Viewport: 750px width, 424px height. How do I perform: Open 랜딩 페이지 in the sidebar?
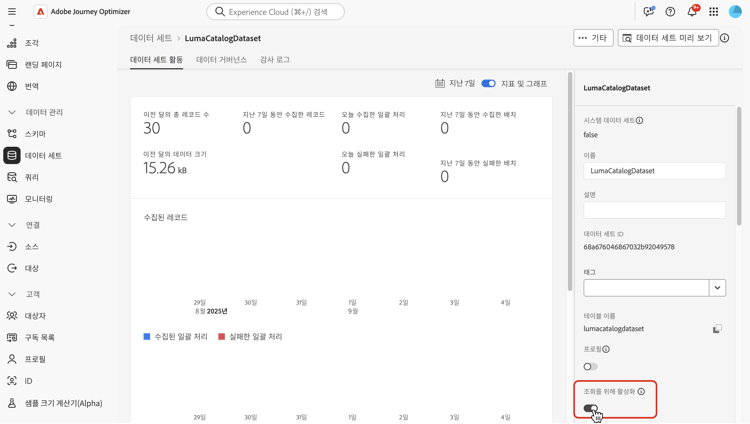click(43, 65)
